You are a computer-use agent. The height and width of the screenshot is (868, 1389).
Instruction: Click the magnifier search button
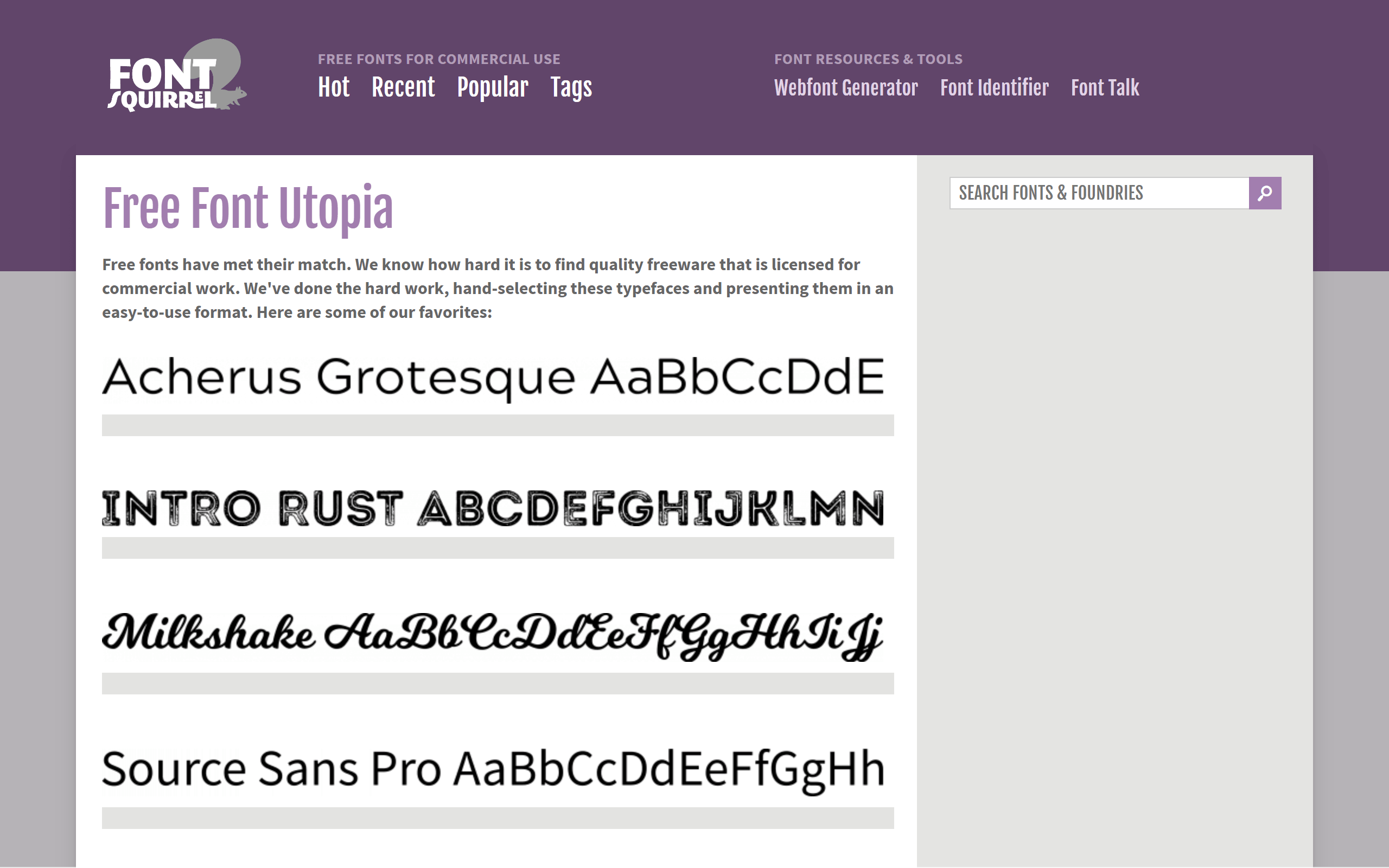click(x=1264, y=193)
